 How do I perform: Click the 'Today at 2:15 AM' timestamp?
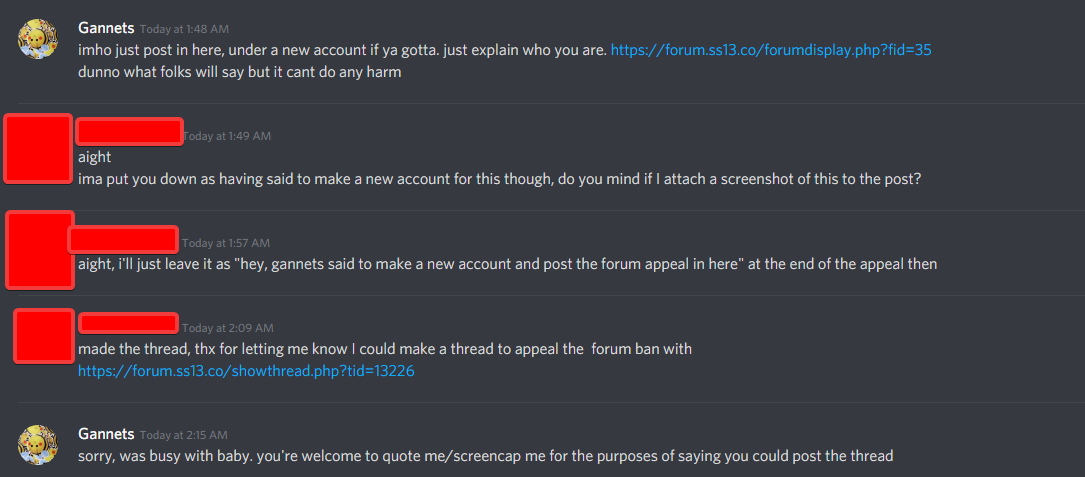[x=184, y=435]
